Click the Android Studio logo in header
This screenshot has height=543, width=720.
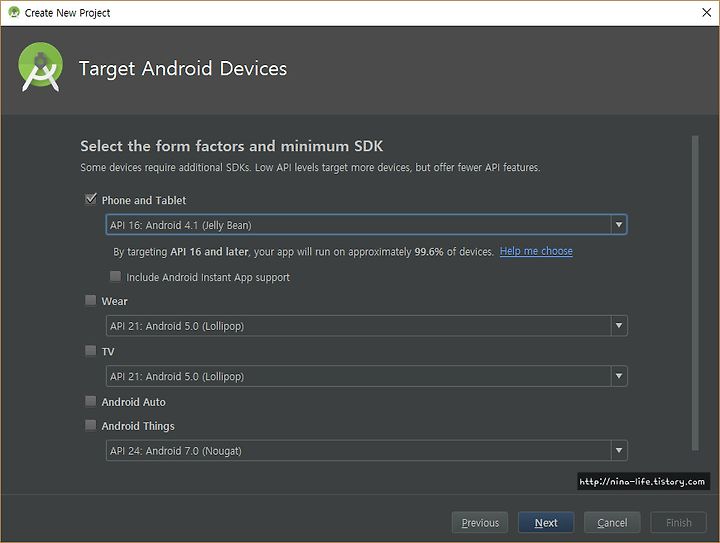40,67
